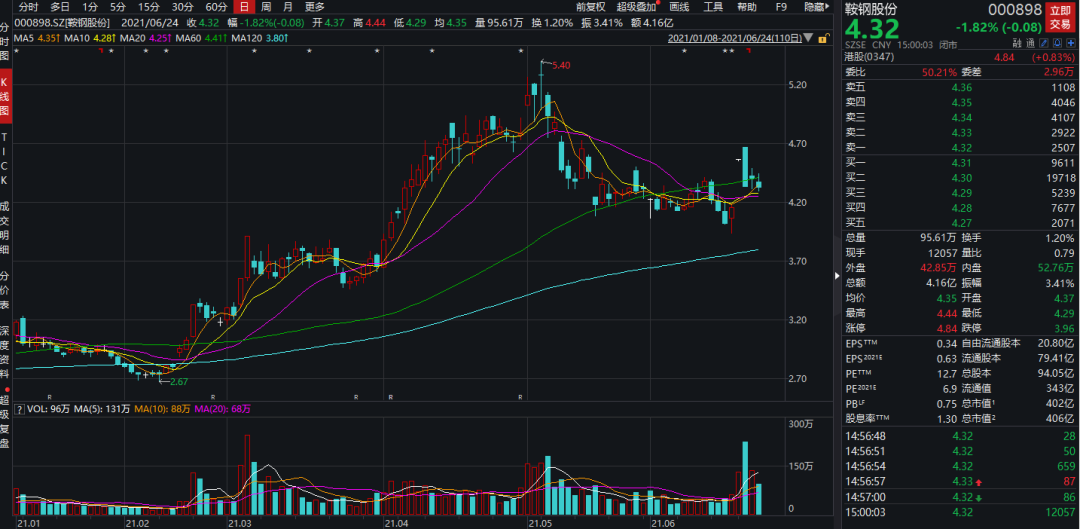Viewport: 1080px width, 529px height.
Task: Select the 60分 timeframe tab
Action: (x=216, y=7)
